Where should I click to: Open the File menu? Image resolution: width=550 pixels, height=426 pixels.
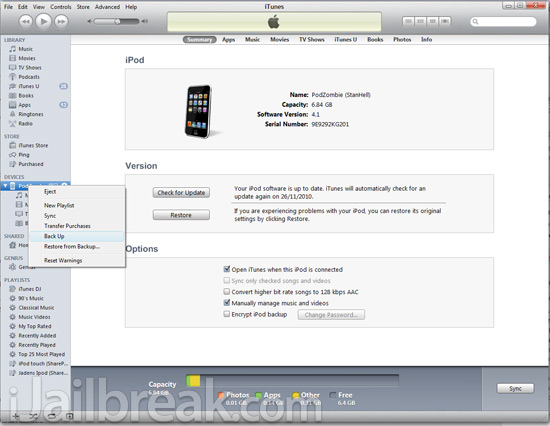[x=8, y=7]
